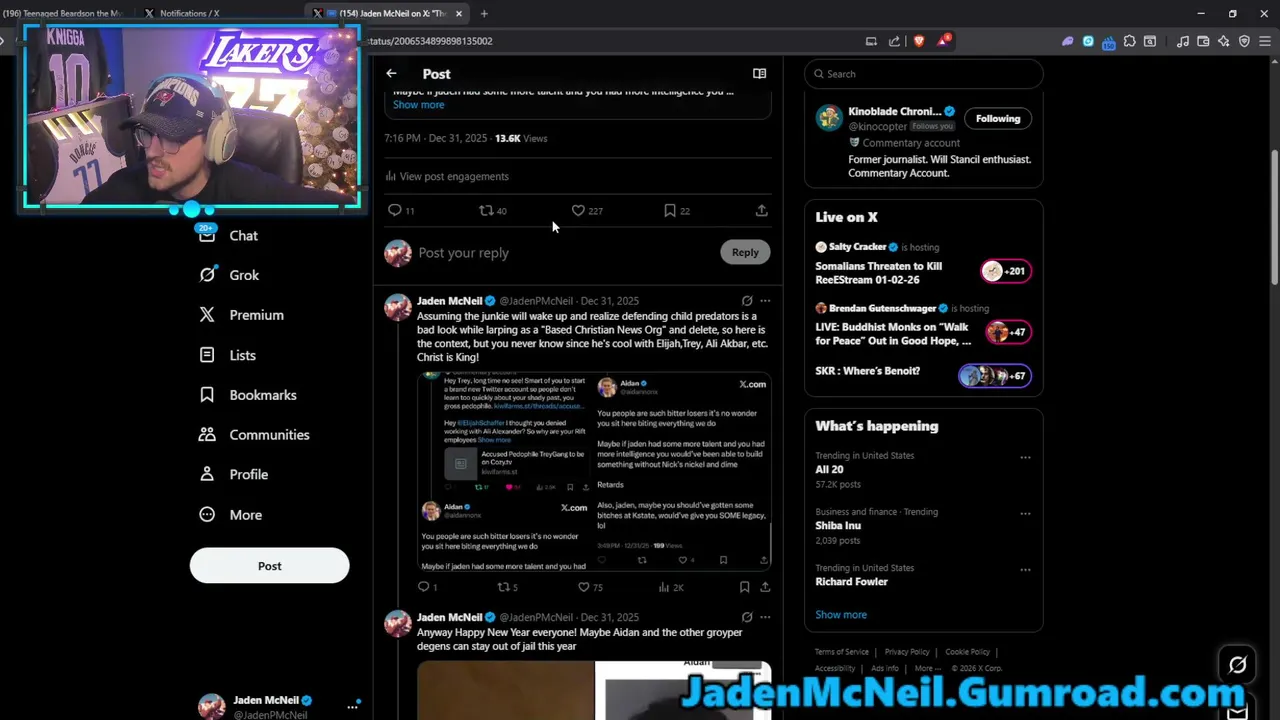Open Profile from the sidebar
This screenshot has height=720, width=1280.
pos(234,474)
